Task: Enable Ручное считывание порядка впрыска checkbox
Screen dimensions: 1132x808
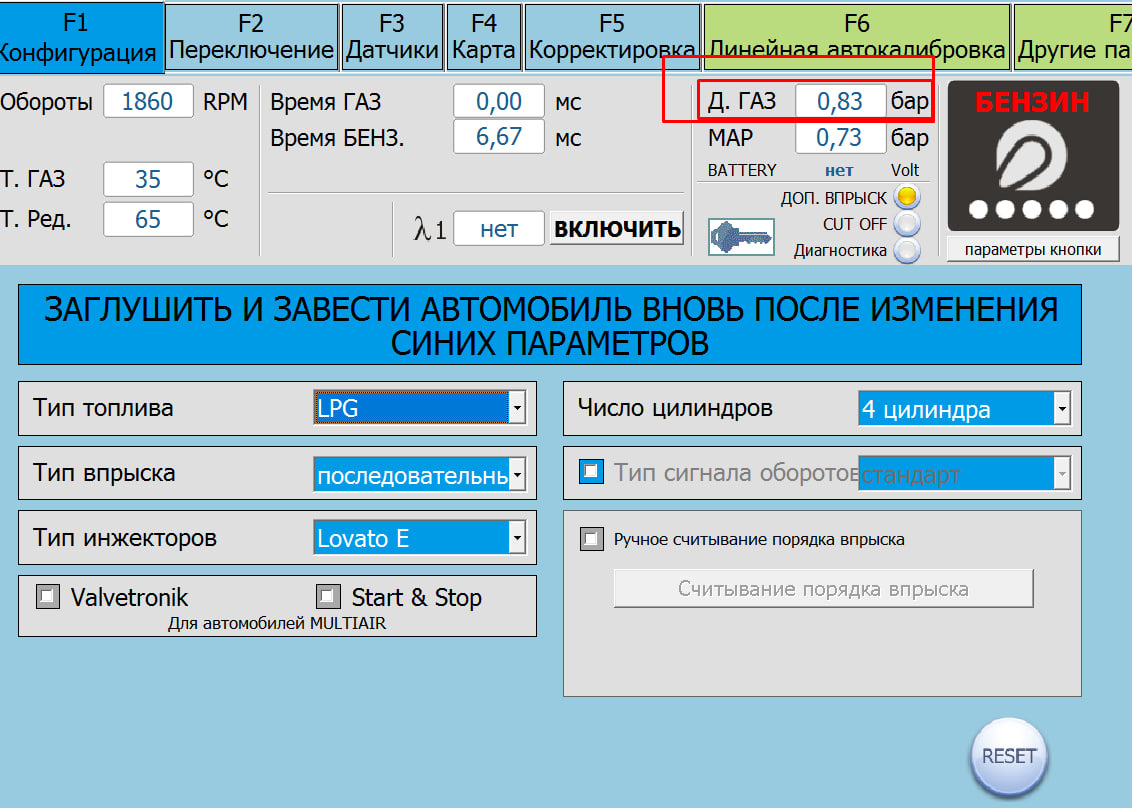Action: [592, 539]
